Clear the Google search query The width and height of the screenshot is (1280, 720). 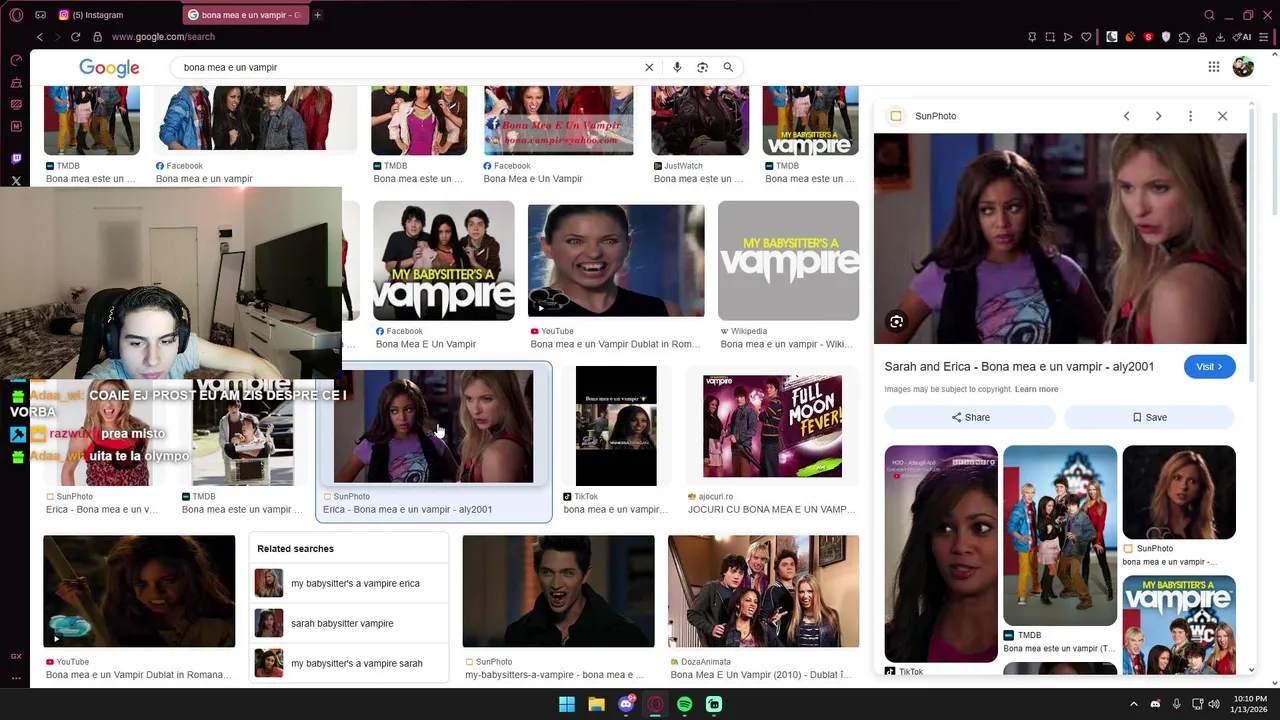[x=649, y=67]
